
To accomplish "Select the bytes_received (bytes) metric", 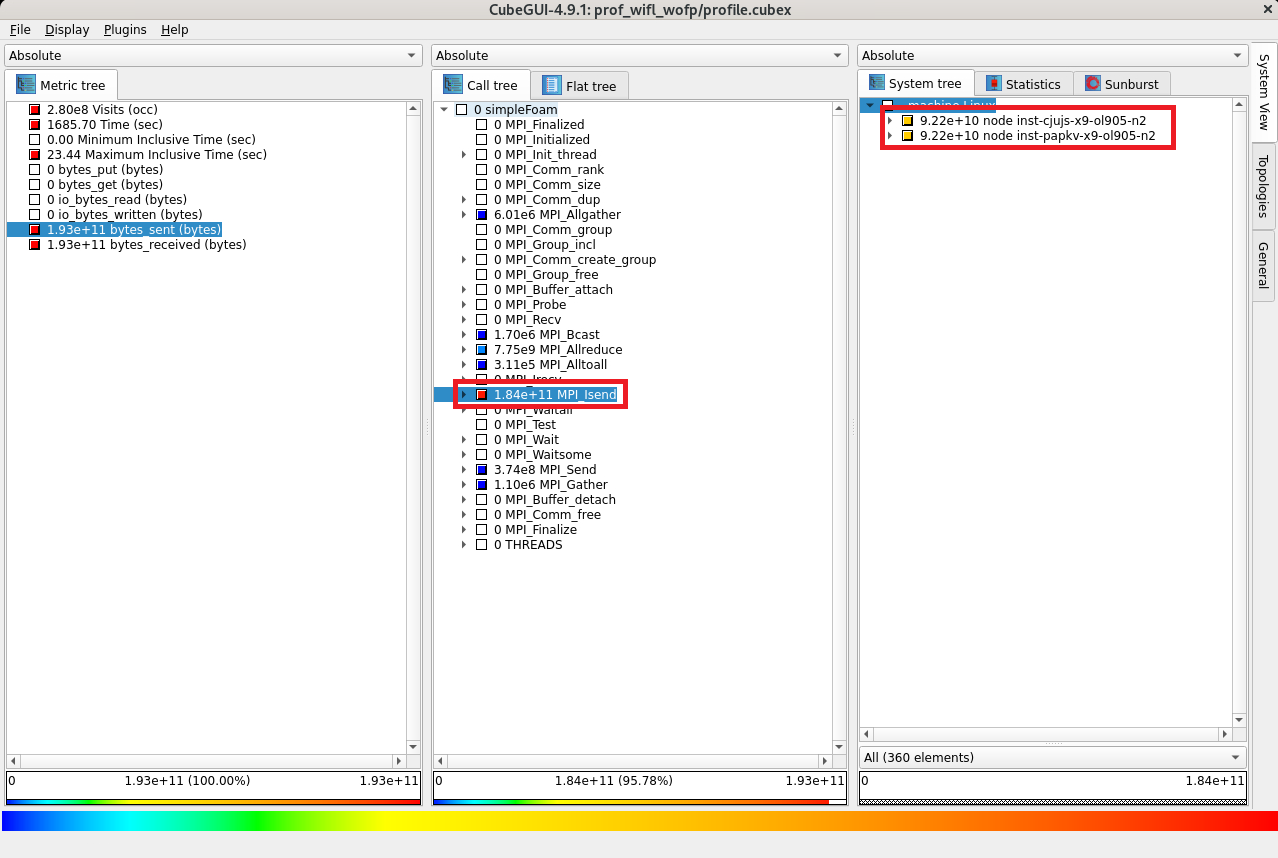I will click(x=146, y=245).
